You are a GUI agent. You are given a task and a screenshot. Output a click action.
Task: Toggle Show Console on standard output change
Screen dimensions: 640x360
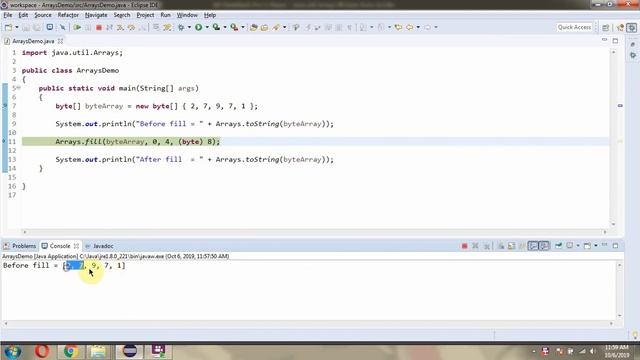(533, 246)
